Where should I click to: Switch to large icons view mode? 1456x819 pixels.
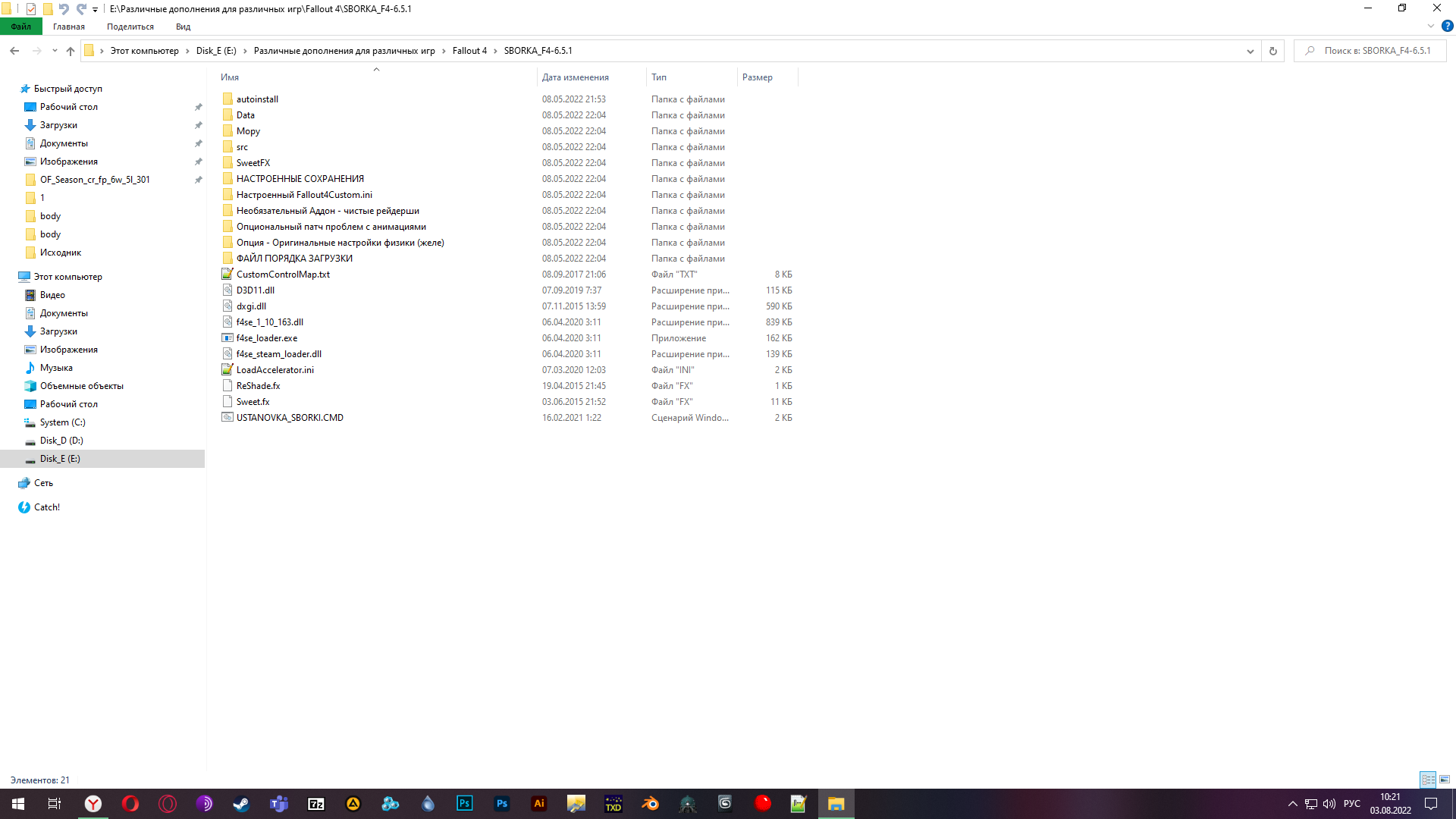coord(1445,780)
